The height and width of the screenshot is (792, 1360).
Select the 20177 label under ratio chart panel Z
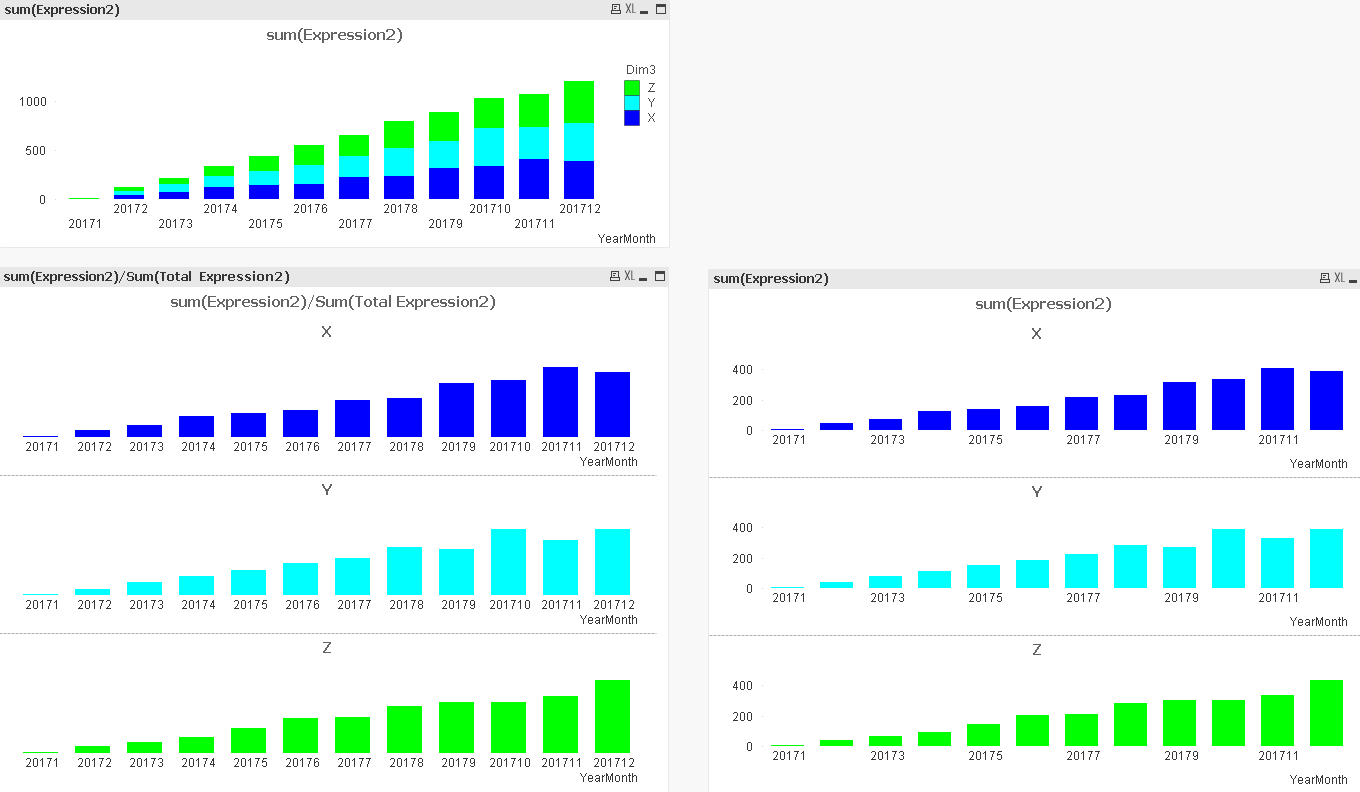354,763
